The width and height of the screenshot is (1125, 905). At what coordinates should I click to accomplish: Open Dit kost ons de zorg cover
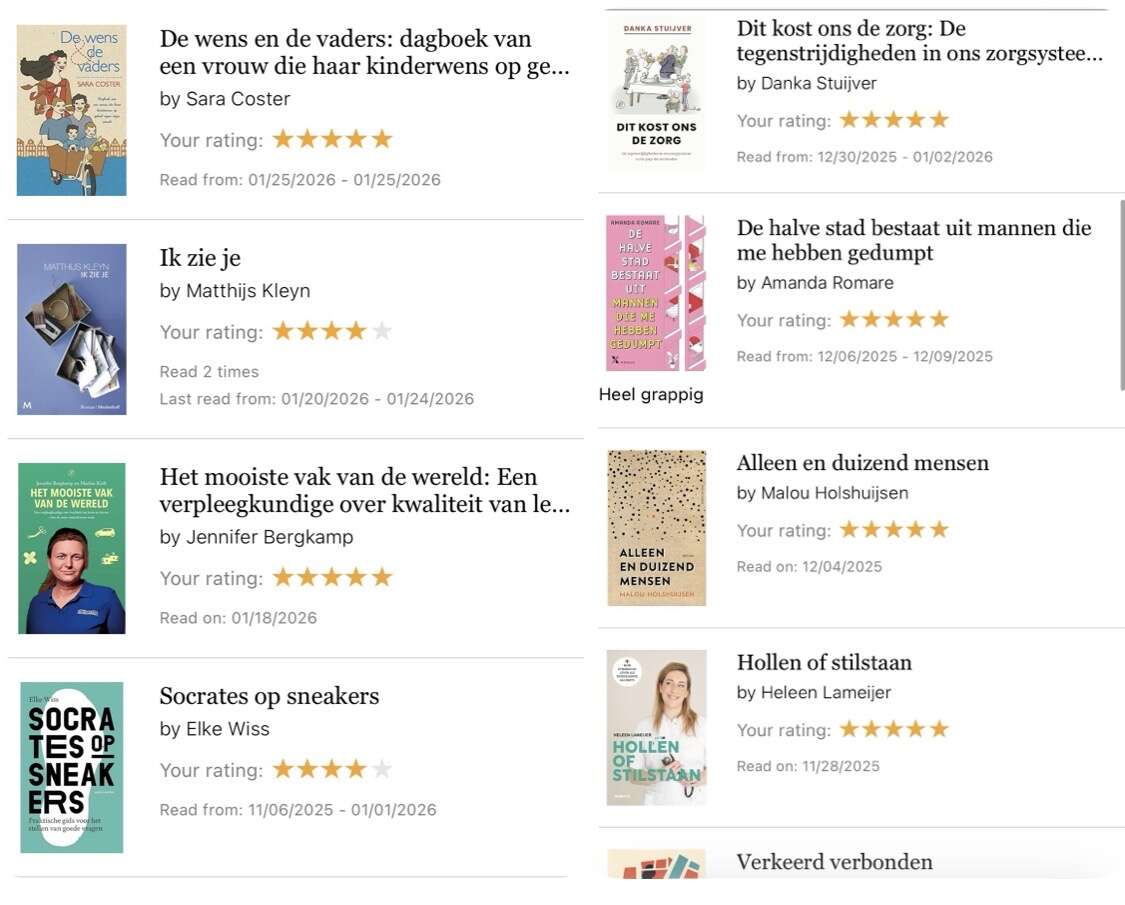656,93
